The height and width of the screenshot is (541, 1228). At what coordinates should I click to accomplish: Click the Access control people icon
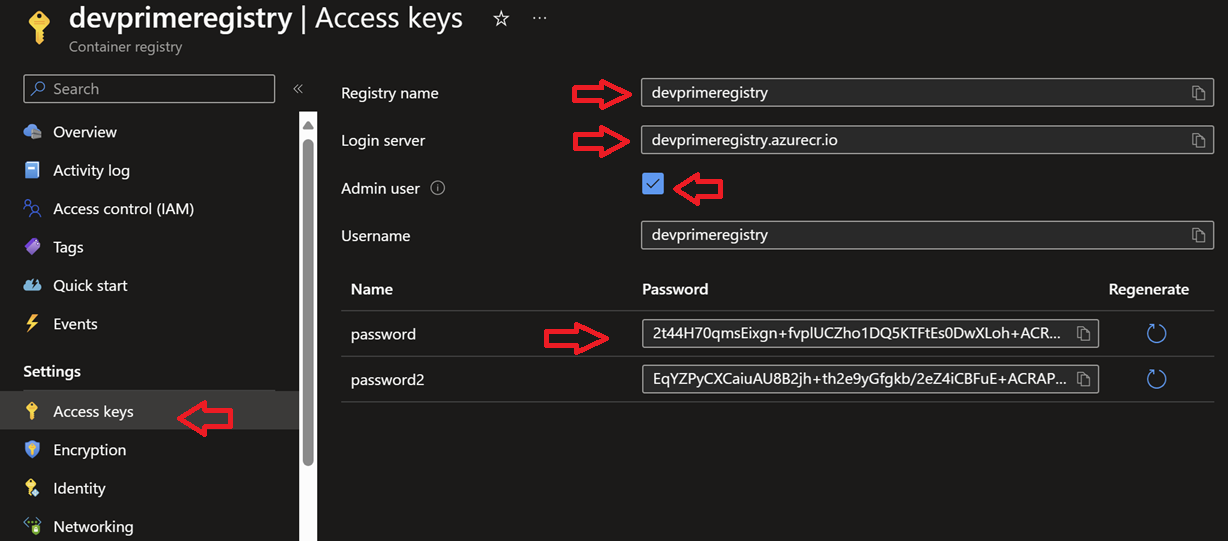[33, 209]
